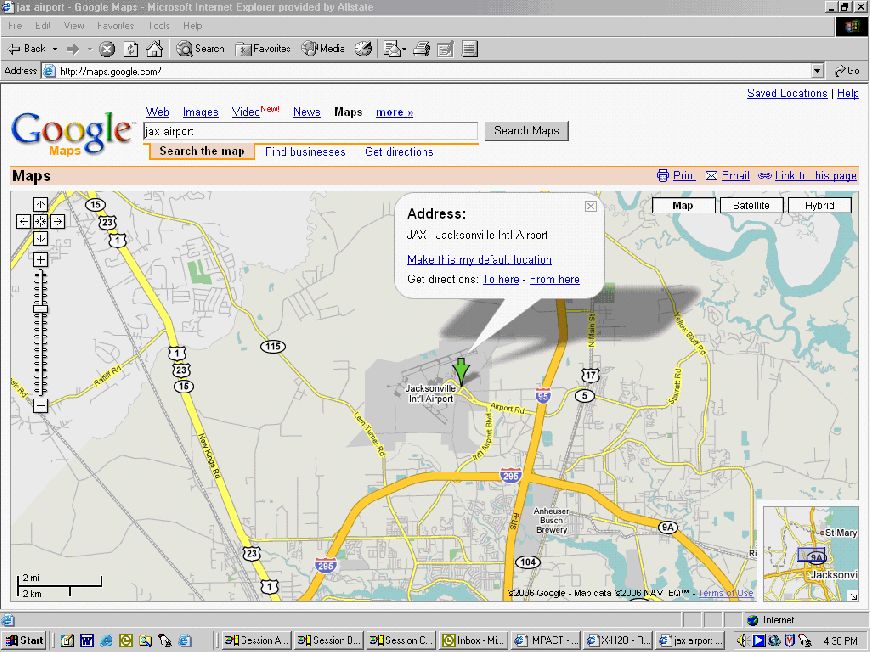This screenshot has height=652, width=870.
Task: Stop the page from loading
Action: tap(107, 49)
